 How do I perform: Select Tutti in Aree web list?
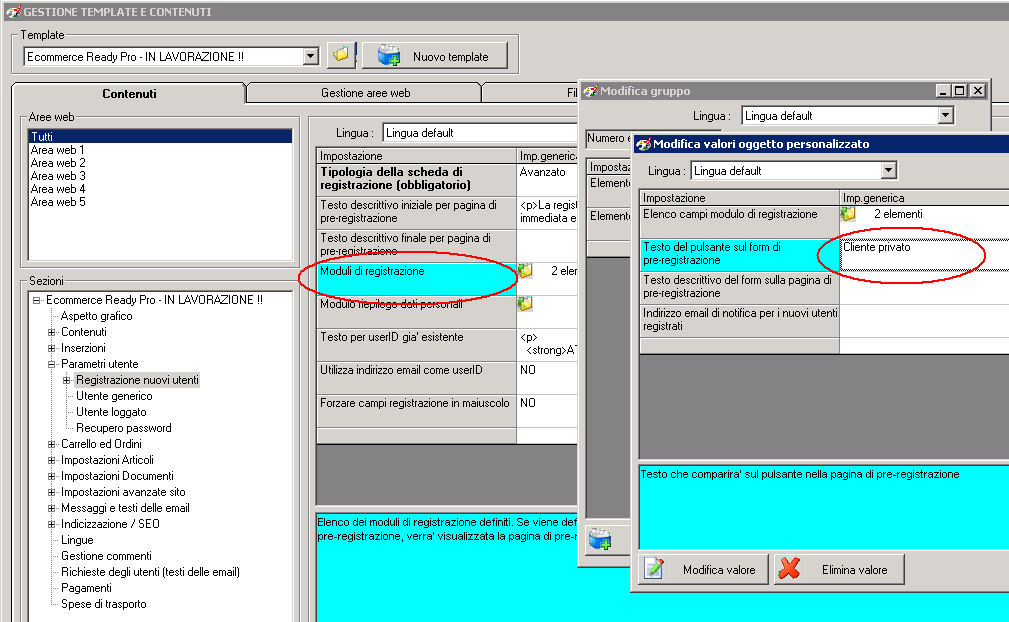[160, 136]
